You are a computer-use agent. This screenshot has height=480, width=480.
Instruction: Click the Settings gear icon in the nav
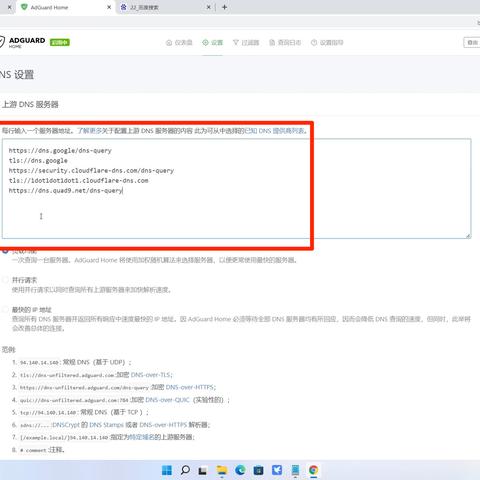point(205,43)
